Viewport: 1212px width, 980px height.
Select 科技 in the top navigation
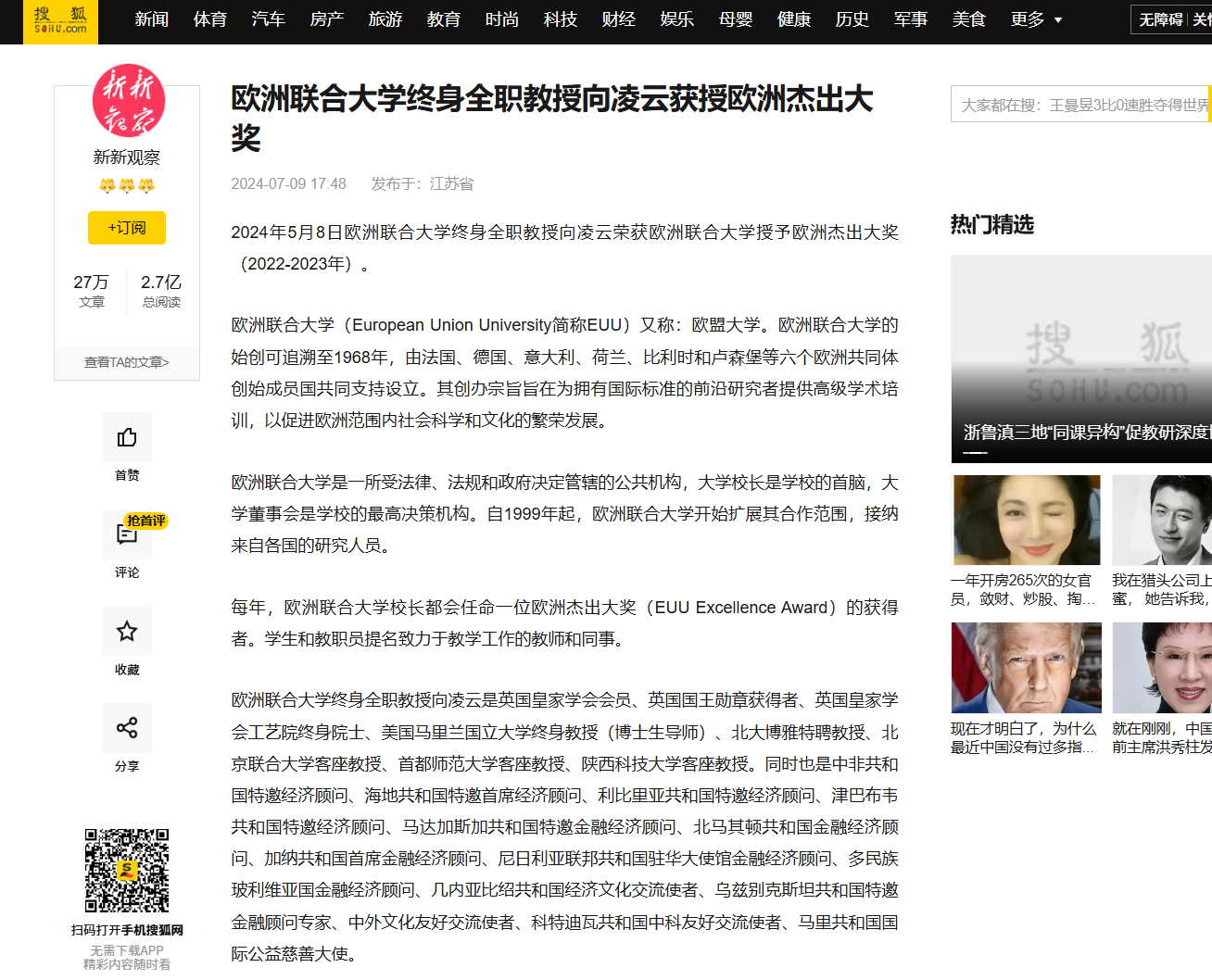pos(560,19)
